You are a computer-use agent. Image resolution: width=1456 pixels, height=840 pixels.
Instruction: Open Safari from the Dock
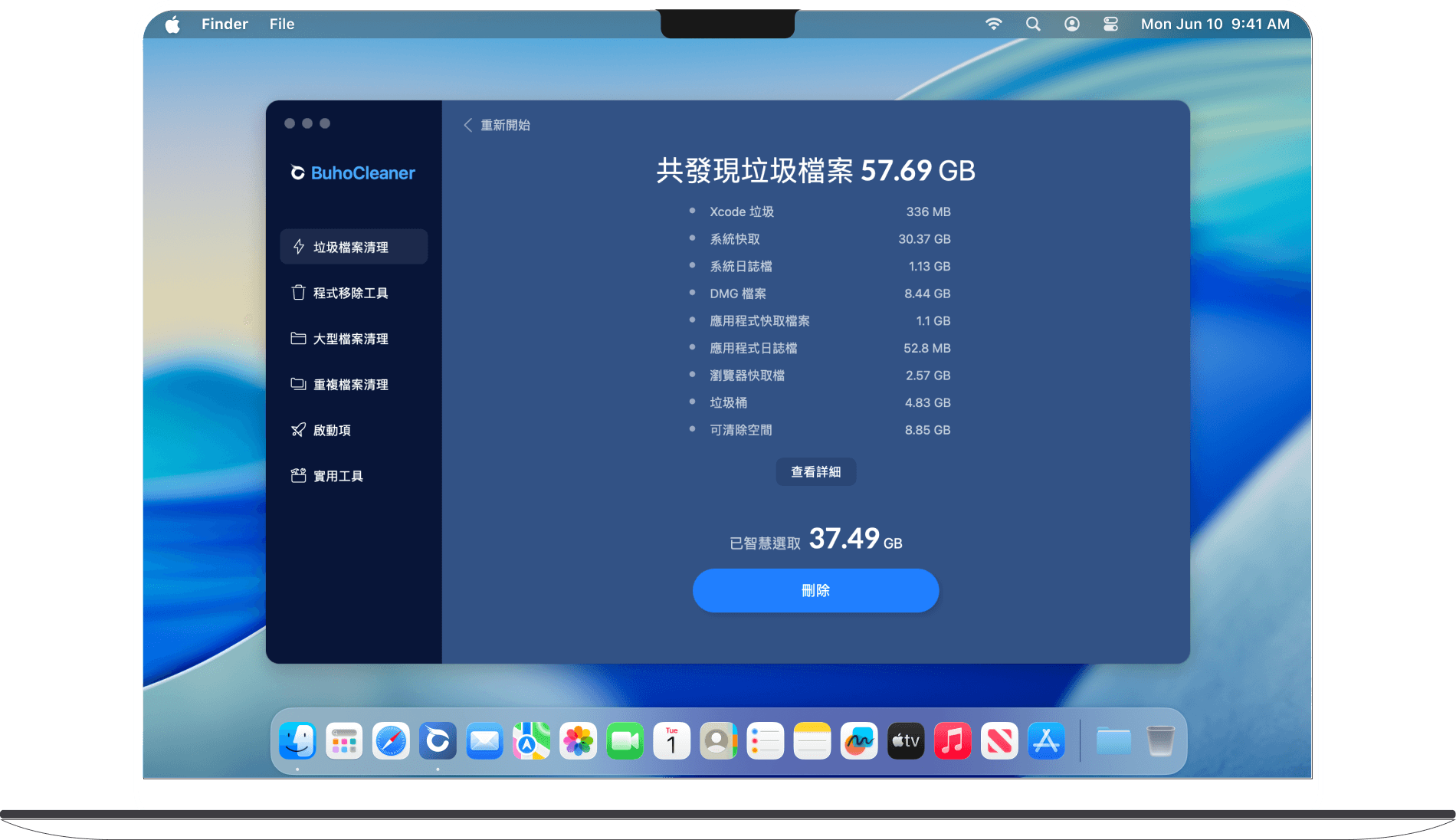(391, 741)
